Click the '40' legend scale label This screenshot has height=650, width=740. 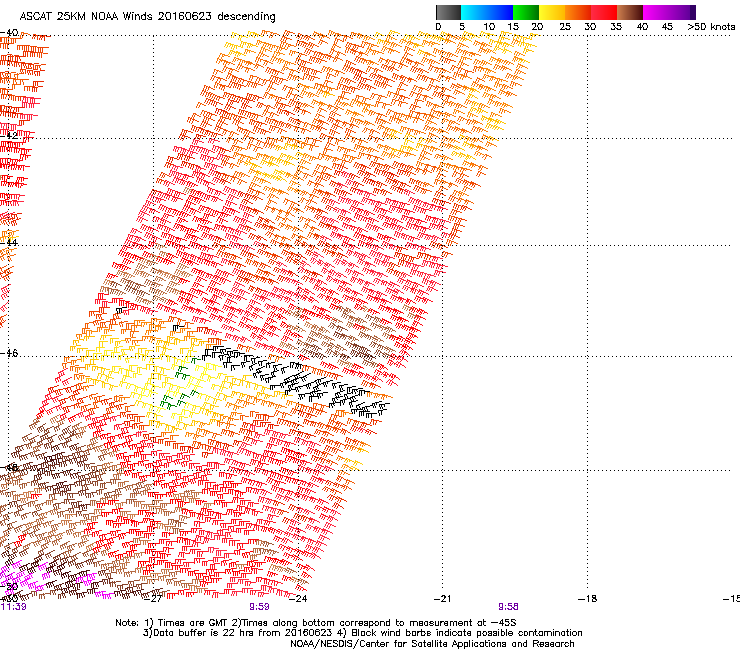[642, 27]
